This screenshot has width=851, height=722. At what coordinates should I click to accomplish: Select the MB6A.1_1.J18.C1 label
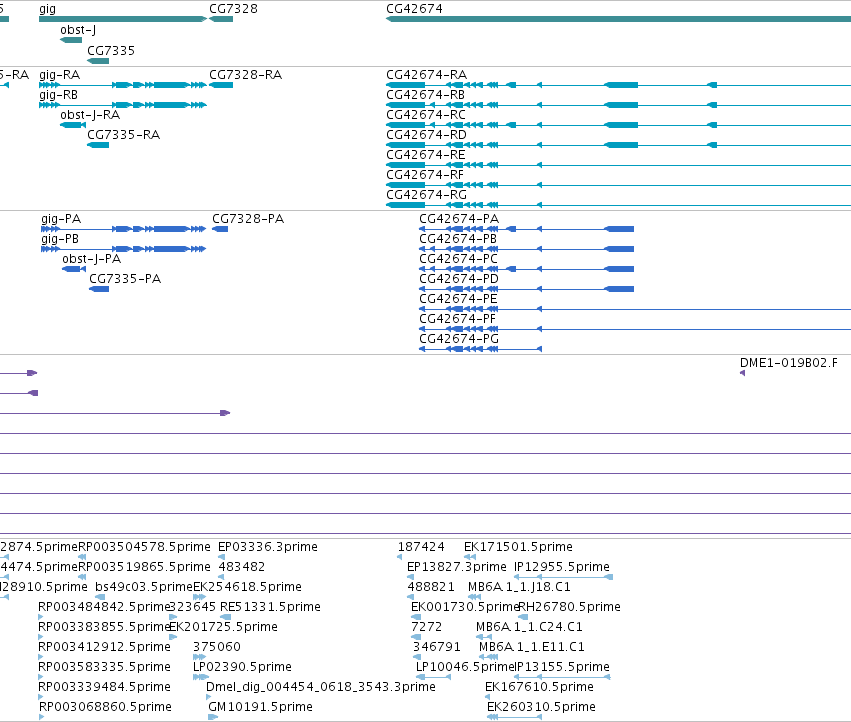click(x=519, y=587)
